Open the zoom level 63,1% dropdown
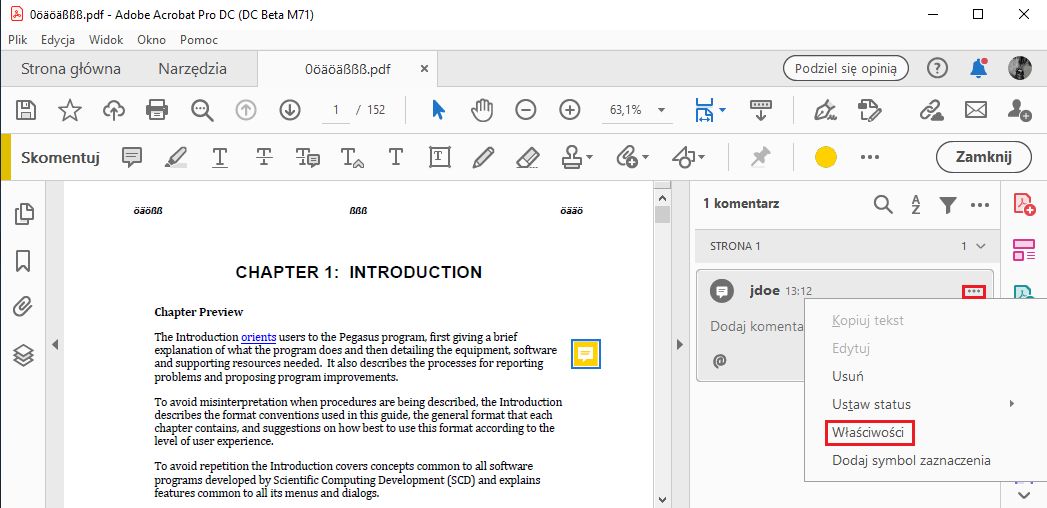 [661, 110]
